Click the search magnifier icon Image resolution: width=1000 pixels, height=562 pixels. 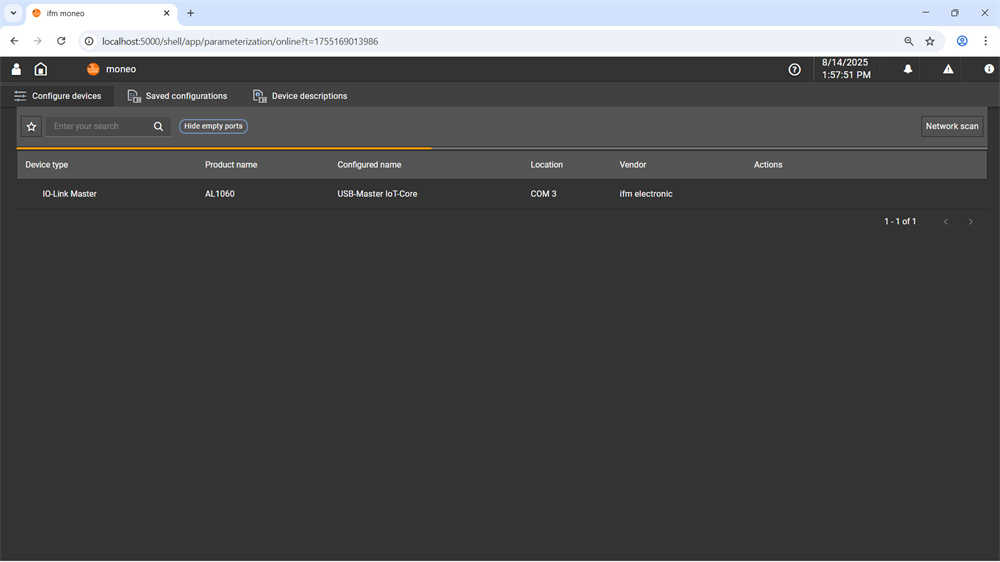[x=158, y=126]
